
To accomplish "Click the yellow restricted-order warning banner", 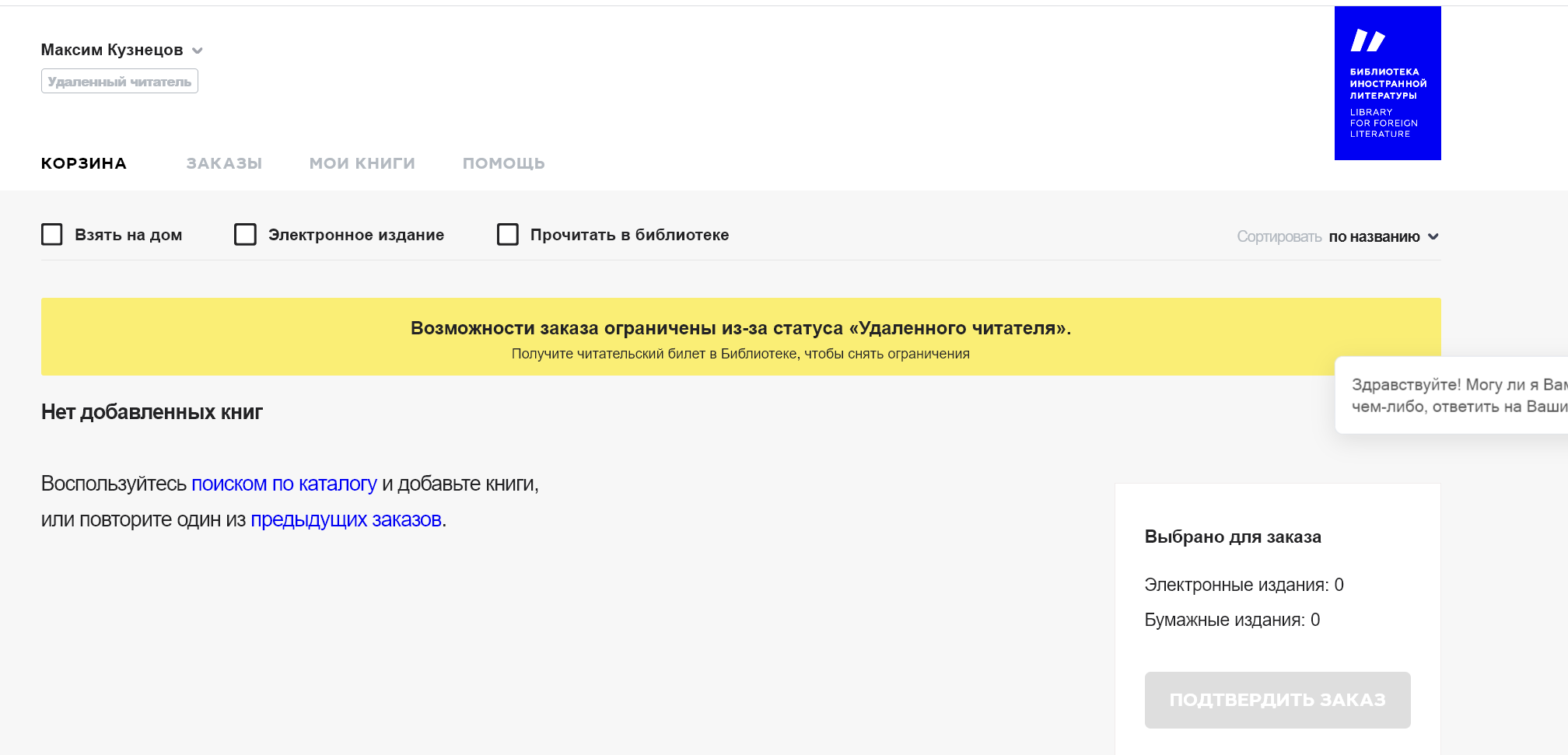I will point(740,337).
